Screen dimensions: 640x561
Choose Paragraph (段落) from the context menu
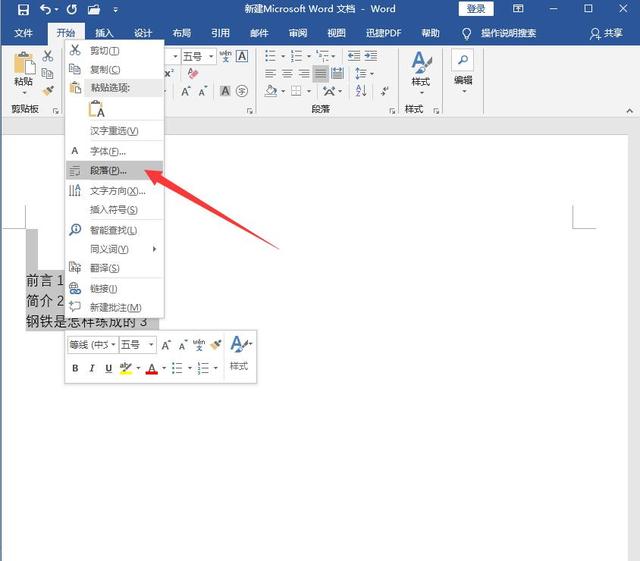[108, 171]
